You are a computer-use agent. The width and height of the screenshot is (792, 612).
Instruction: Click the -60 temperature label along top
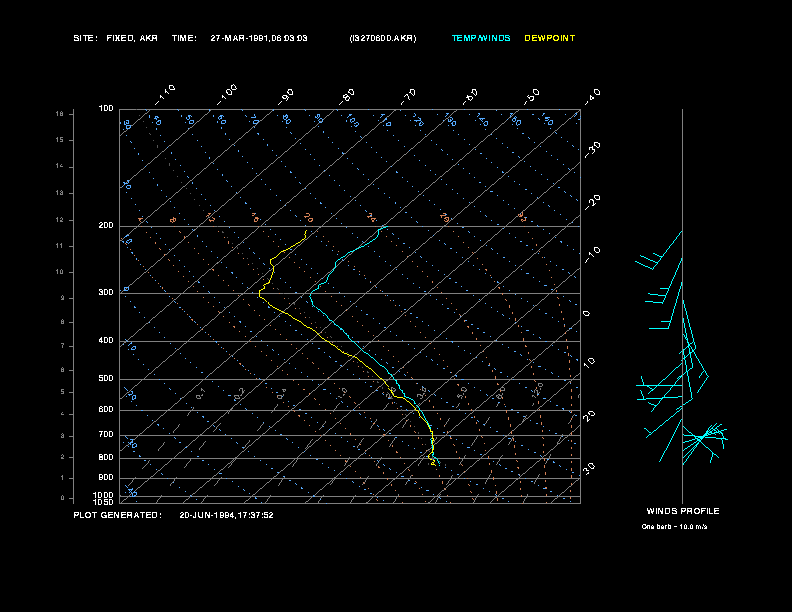coord(470,97)
